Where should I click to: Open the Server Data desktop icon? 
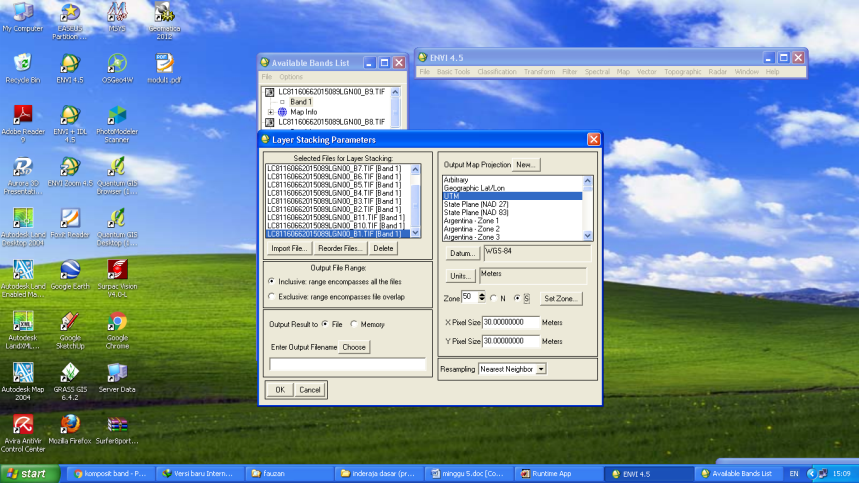point(117,377)
